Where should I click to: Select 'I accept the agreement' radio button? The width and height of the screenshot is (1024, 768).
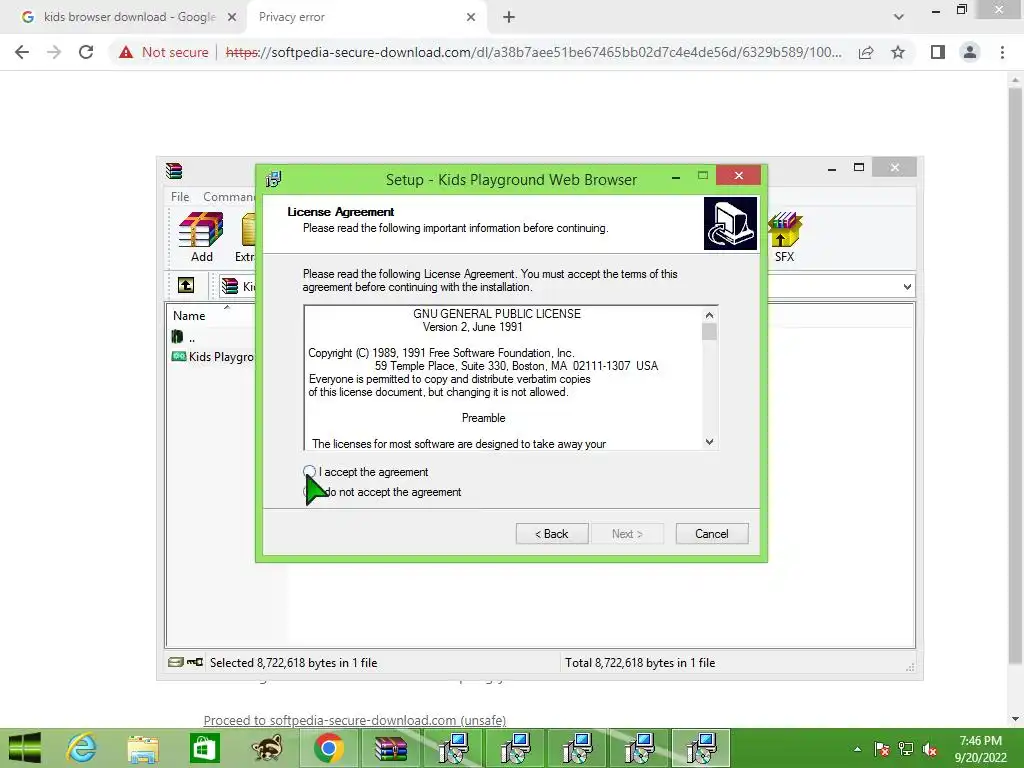coord(310,472)
